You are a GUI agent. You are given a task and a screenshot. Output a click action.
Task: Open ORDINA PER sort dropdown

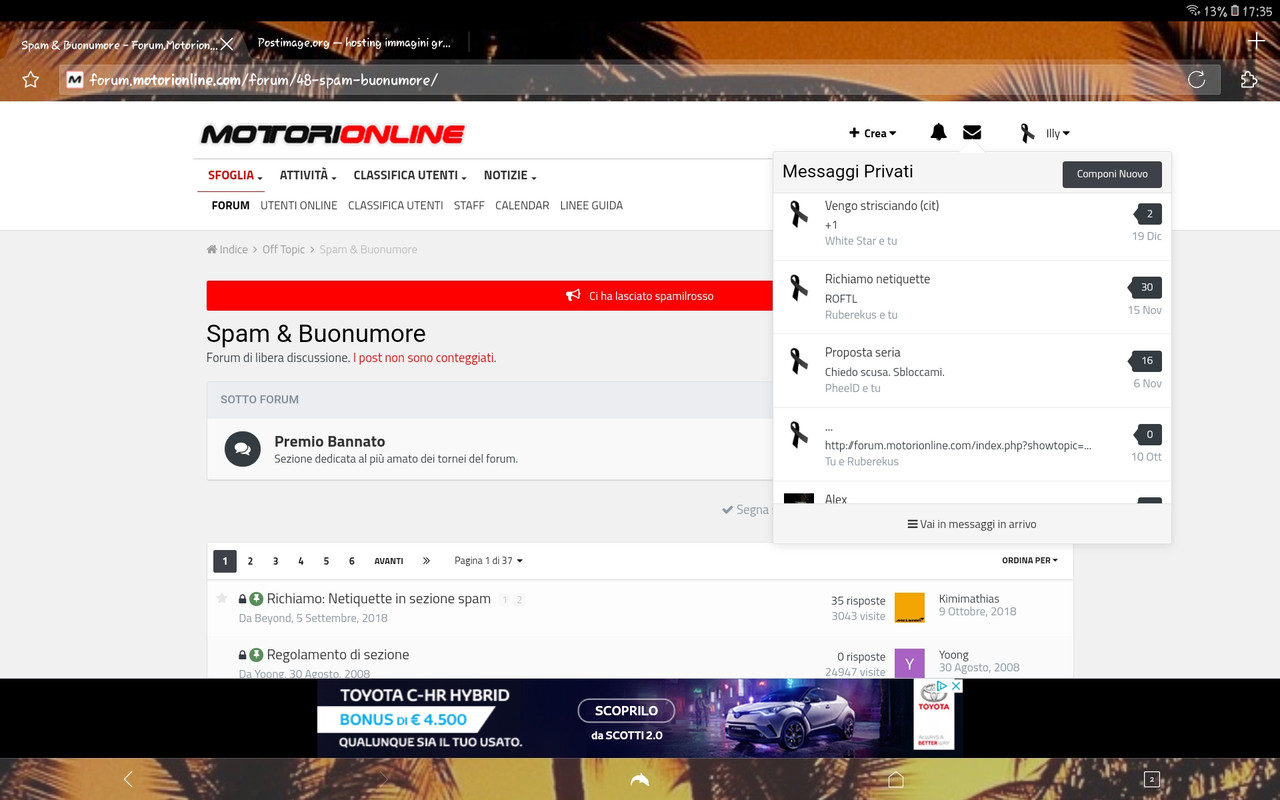pos(1030,561)
